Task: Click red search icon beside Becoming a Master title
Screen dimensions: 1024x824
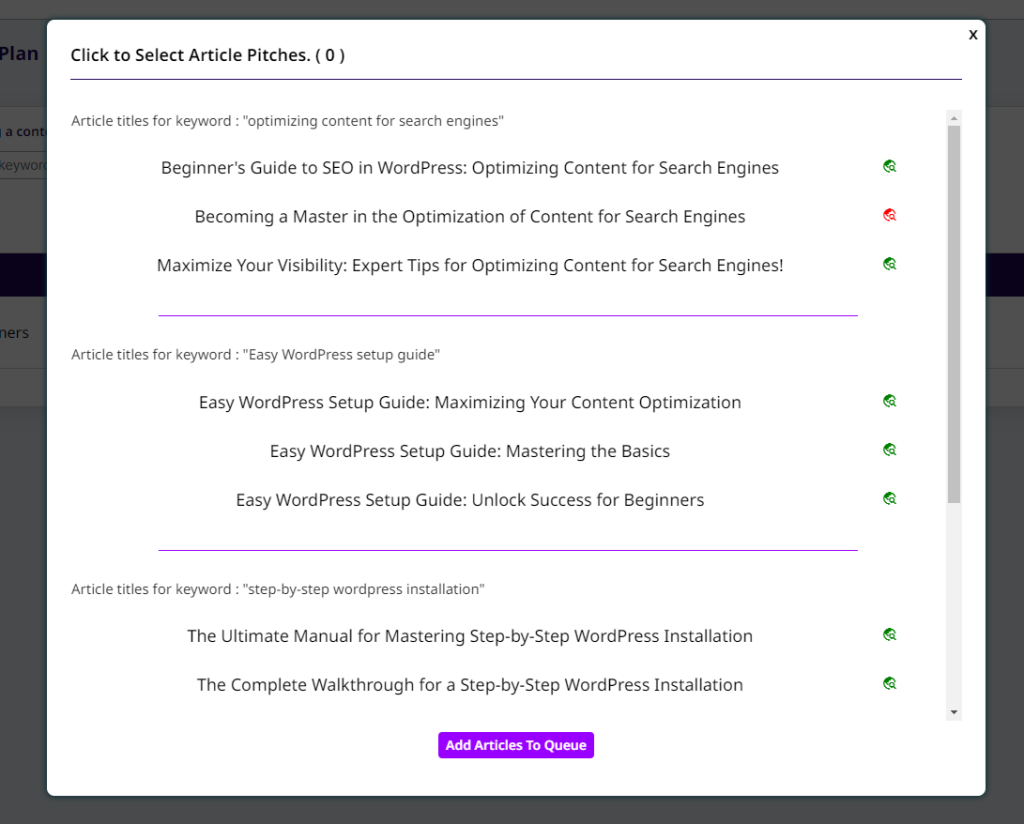Action: pyautogui.click(x=889, y=215)
